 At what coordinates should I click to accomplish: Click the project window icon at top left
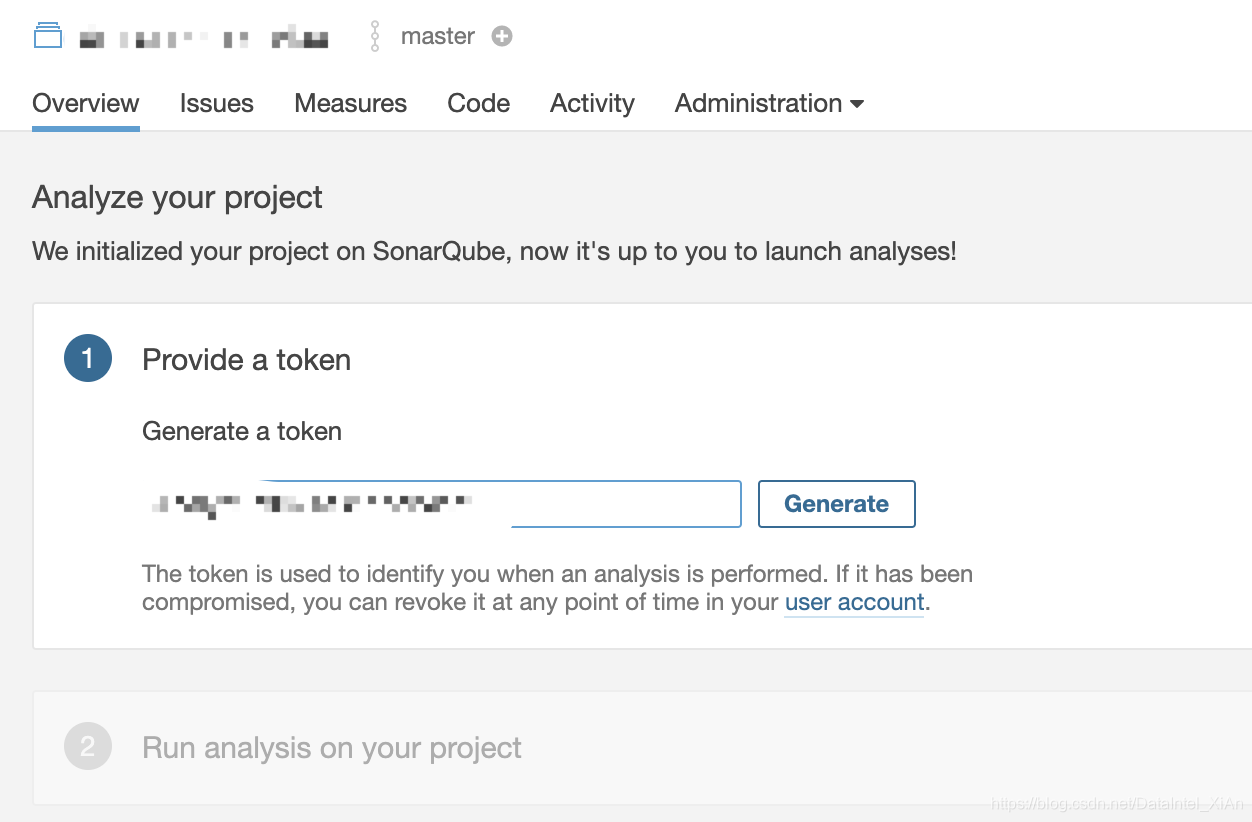tap(48, 37)
